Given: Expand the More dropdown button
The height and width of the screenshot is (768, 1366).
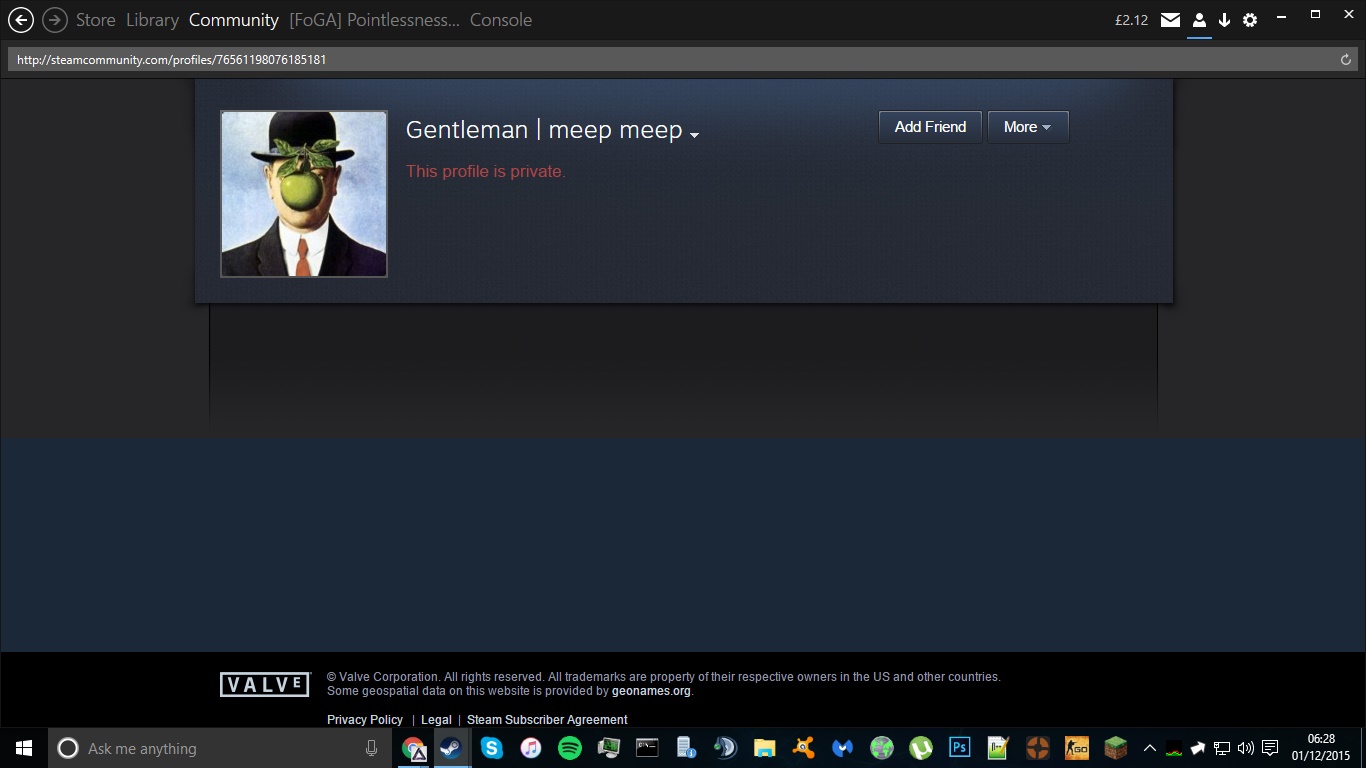Looking at the screenshot, I should click(1028, 127).
